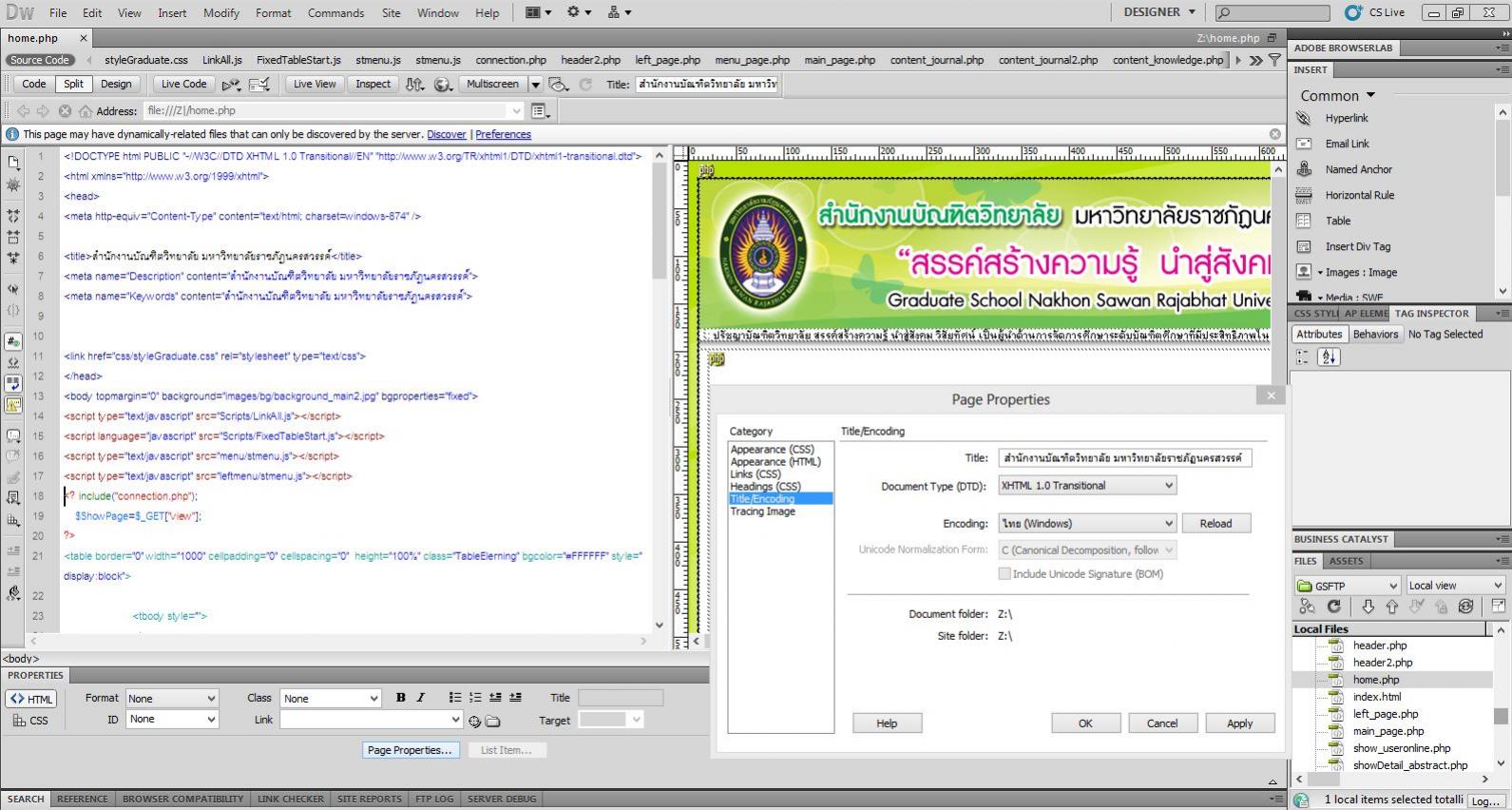Viewport: 1512px width, 810px height.
Task: Click Apply in Page Properties dialog
Action: [x=1239, y=723]
